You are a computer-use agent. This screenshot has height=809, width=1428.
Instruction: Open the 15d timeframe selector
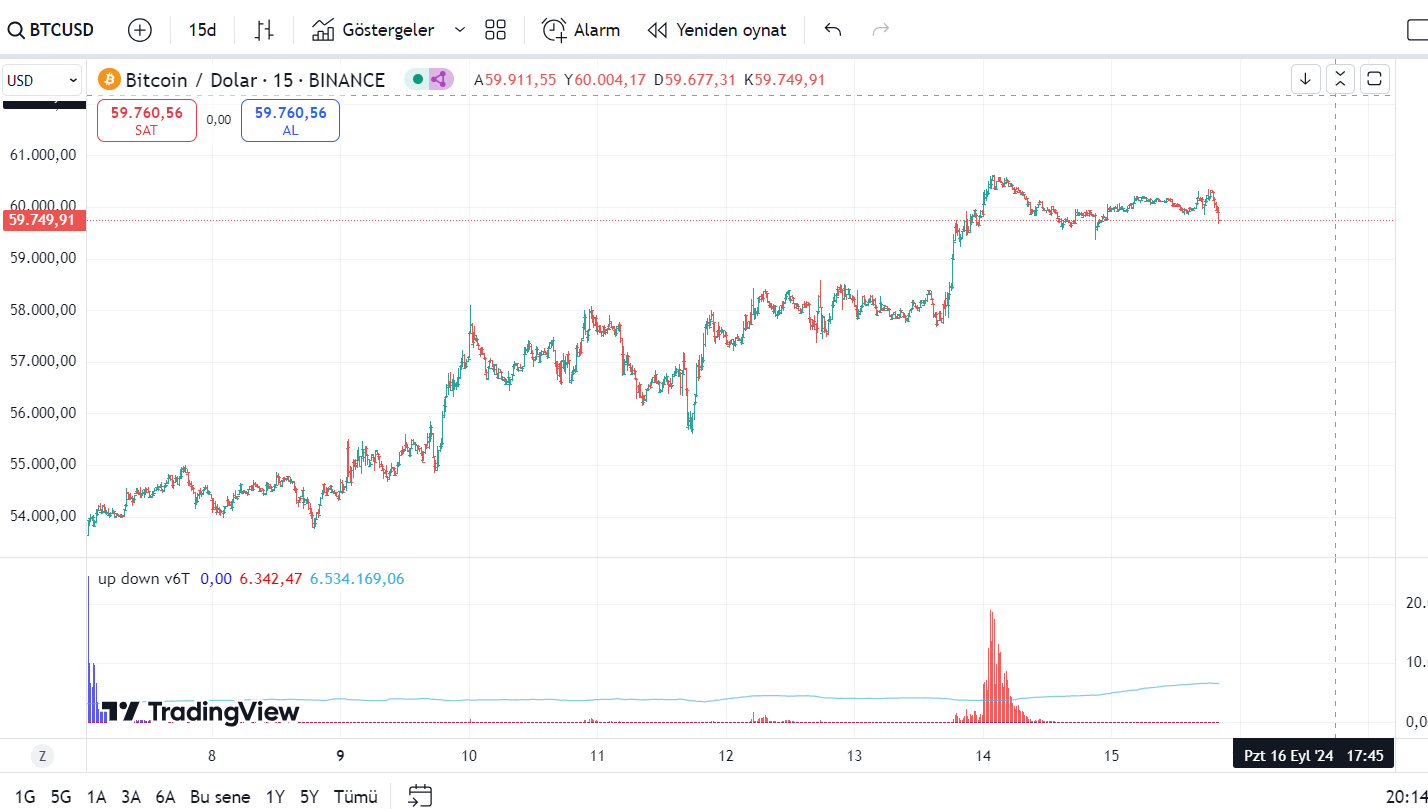[202, 30]
